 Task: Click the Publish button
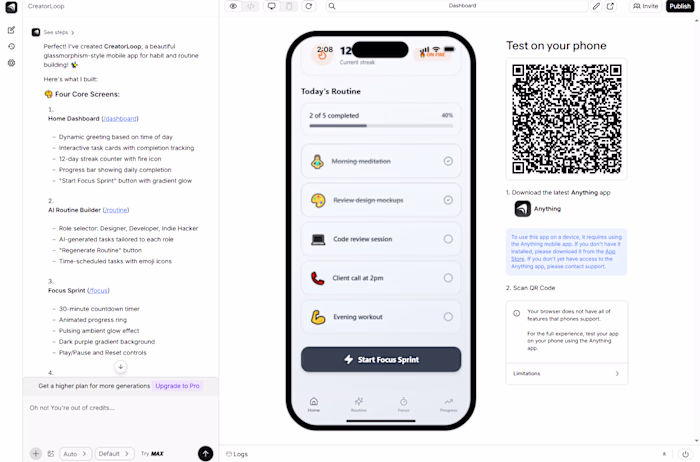[680, 6]
